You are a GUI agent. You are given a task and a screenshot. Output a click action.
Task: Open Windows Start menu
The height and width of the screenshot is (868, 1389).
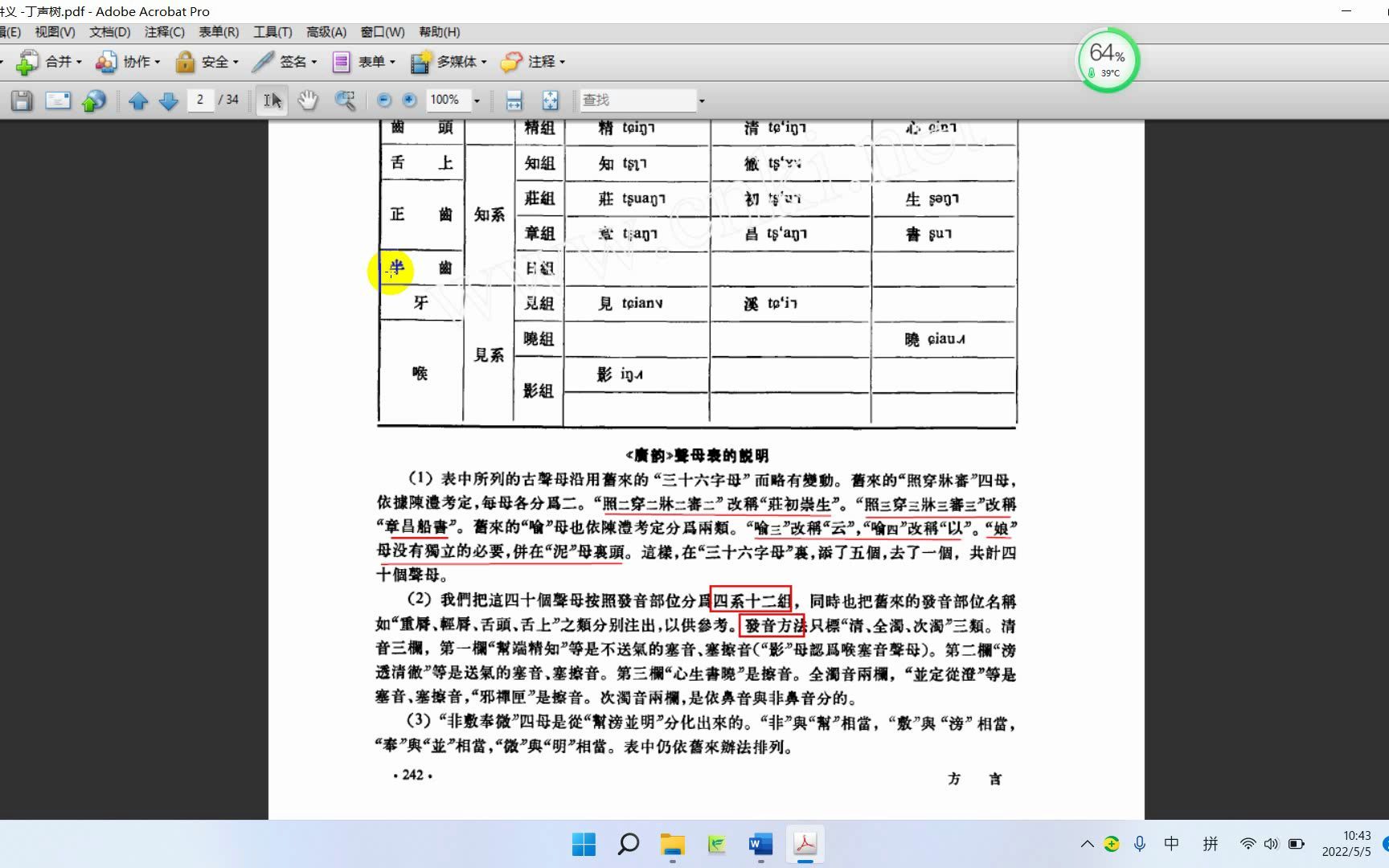click(x=584, y=844)
